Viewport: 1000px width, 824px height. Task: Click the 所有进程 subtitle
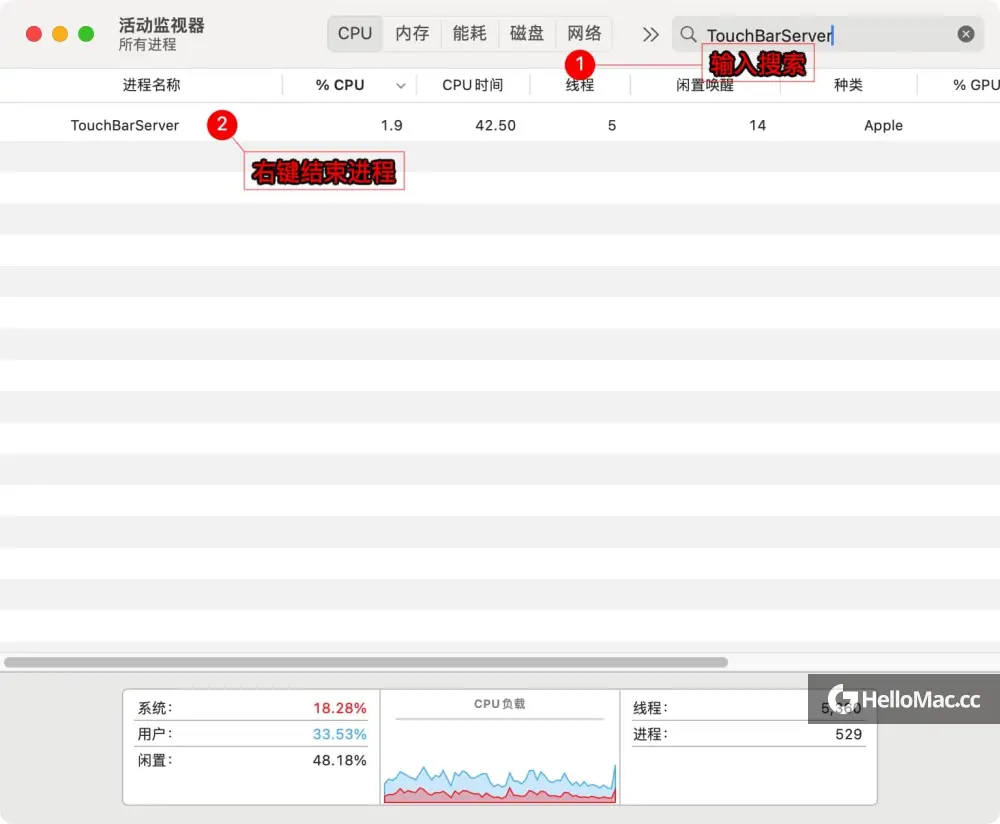click(x=147, y=45)
